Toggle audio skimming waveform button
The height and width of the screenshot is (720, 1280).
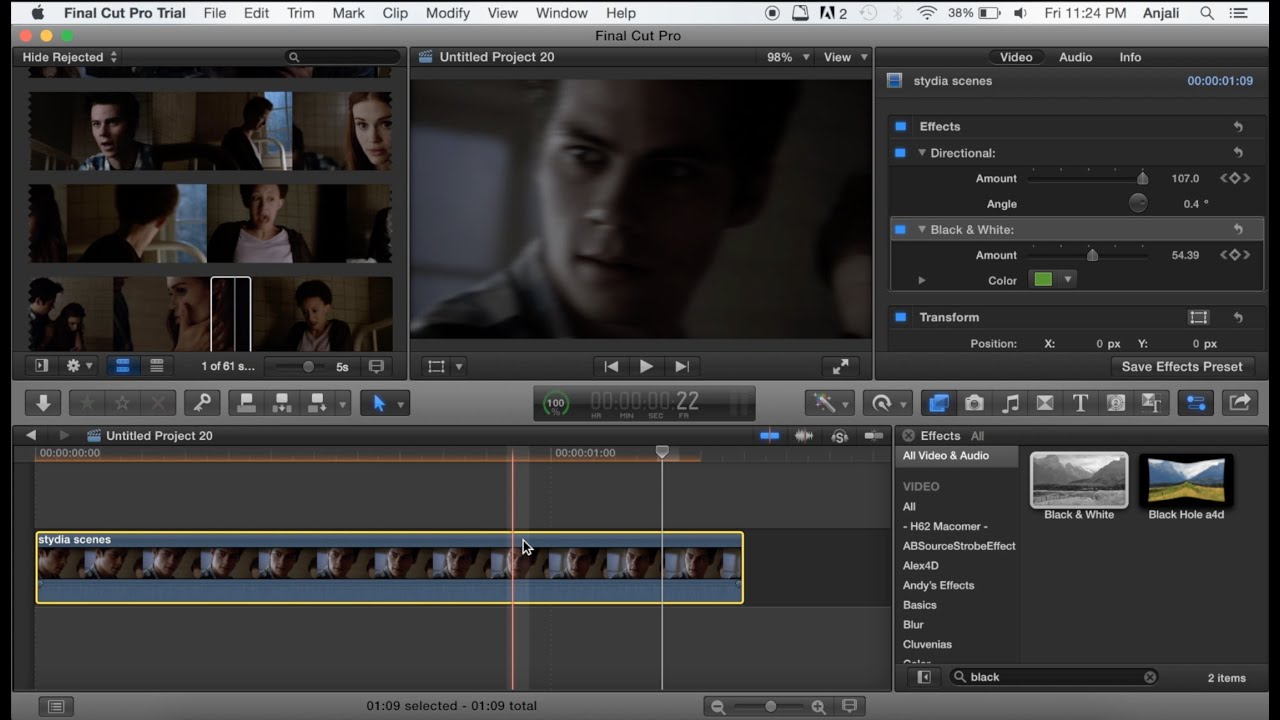[804, 435]
